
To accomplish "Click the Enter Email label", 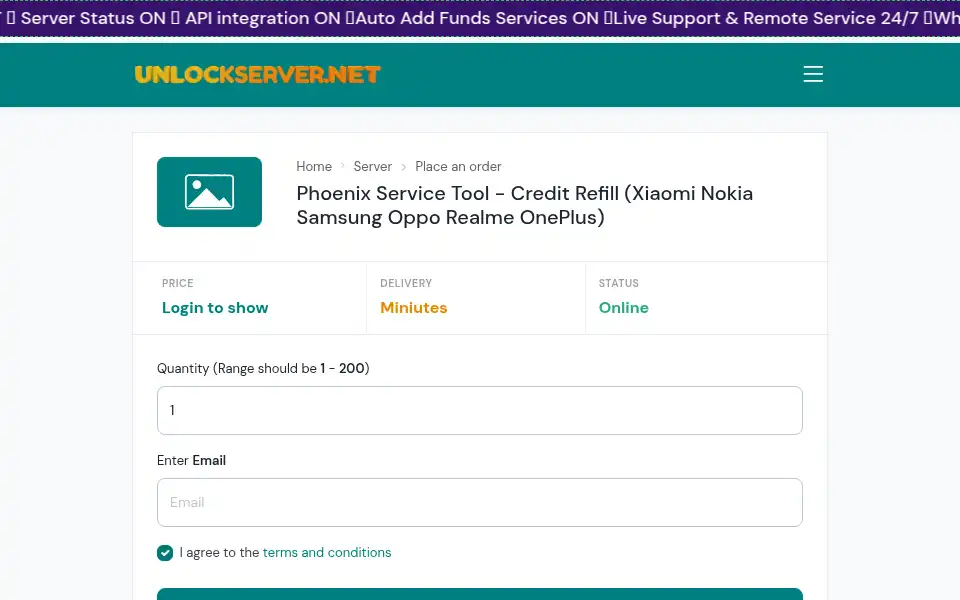I will coord(191,460).
